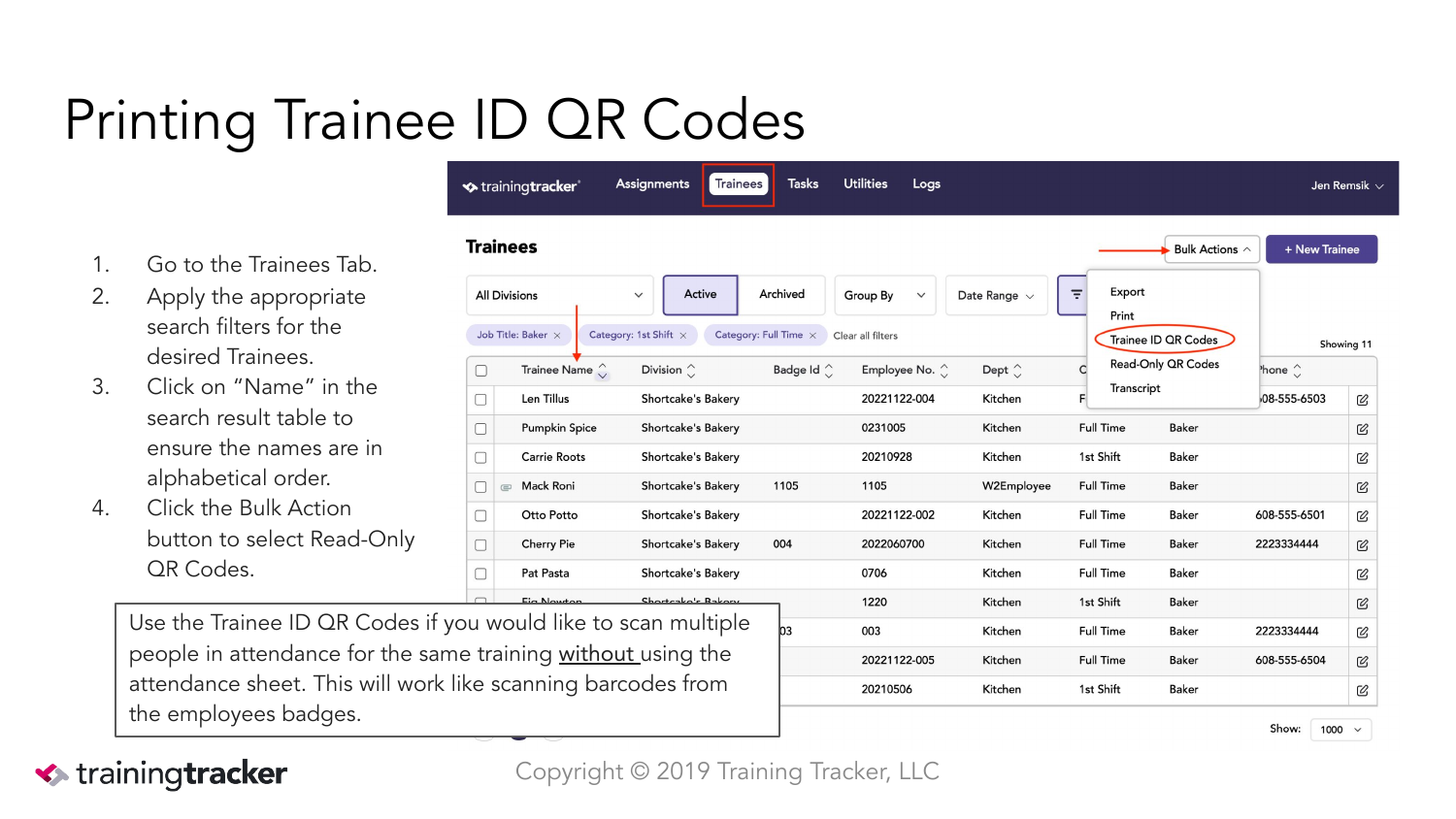Click Clear all filters
This screenshot has height=819, width=1456.
(866, 336)
